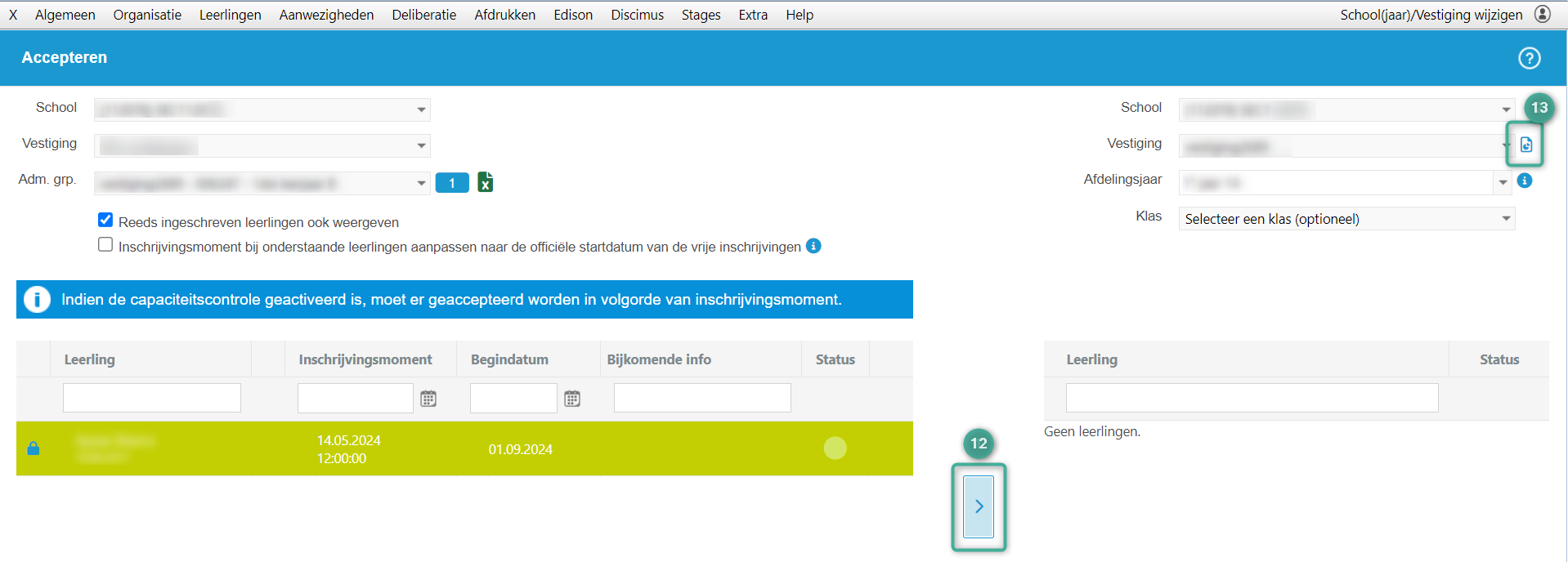
Task: Expand the Adm. grp. dropdown
Action: click(x=421, y=183)
